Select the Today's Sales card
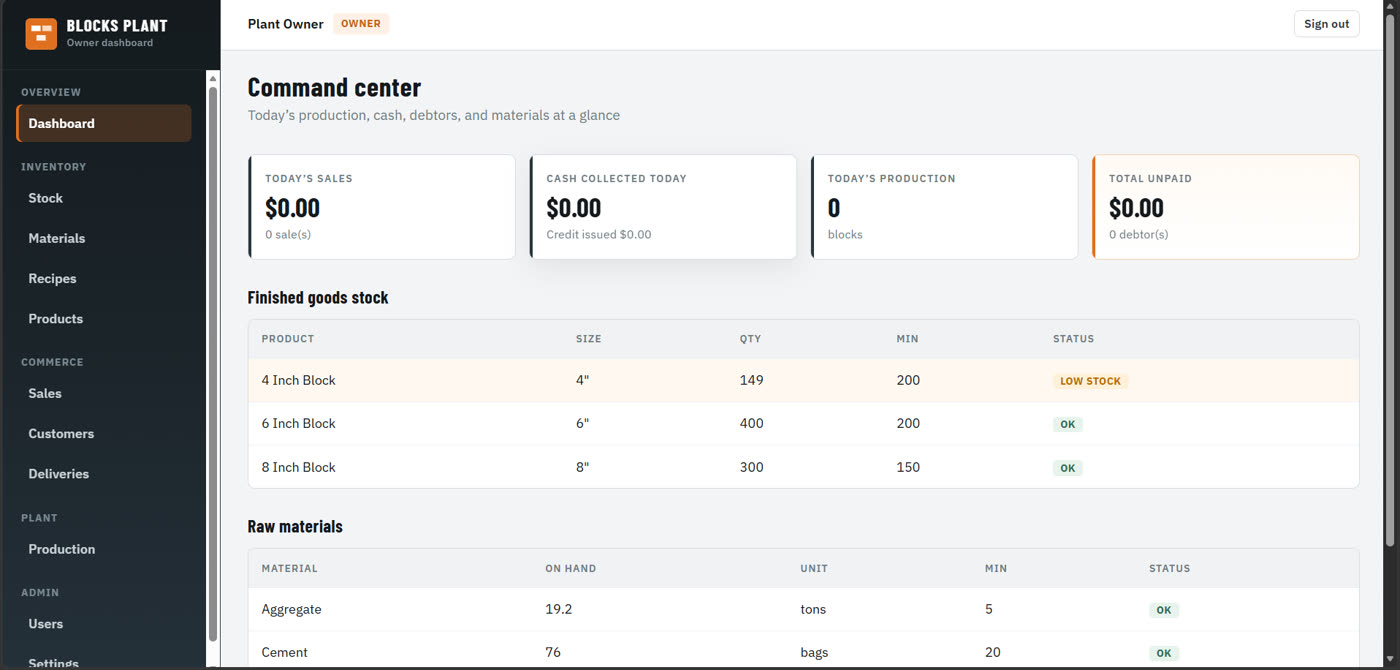The image size is (1400, 670). point(382,207)
